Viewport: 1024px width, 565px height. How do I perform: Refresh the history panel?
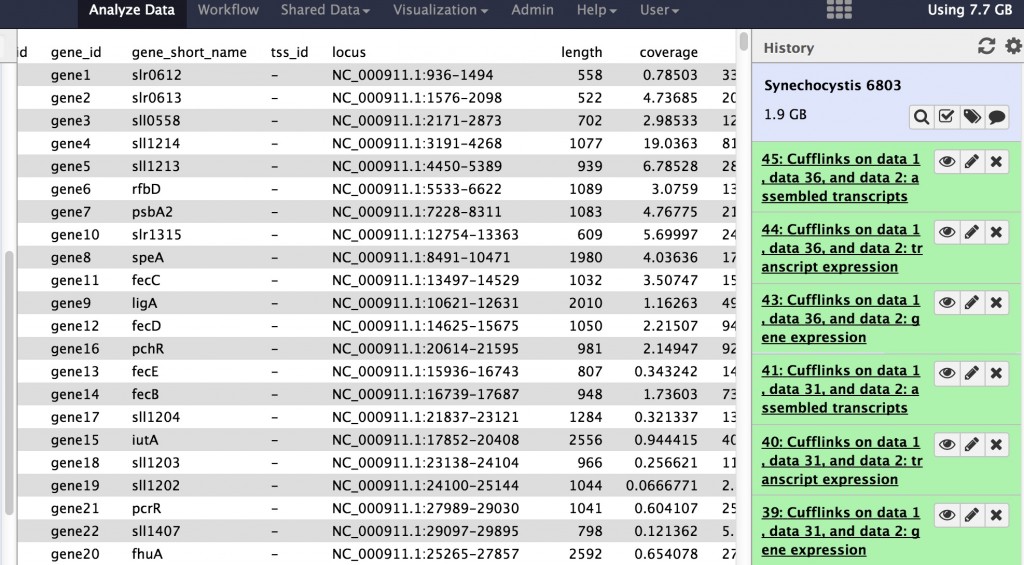click(986, 47)
